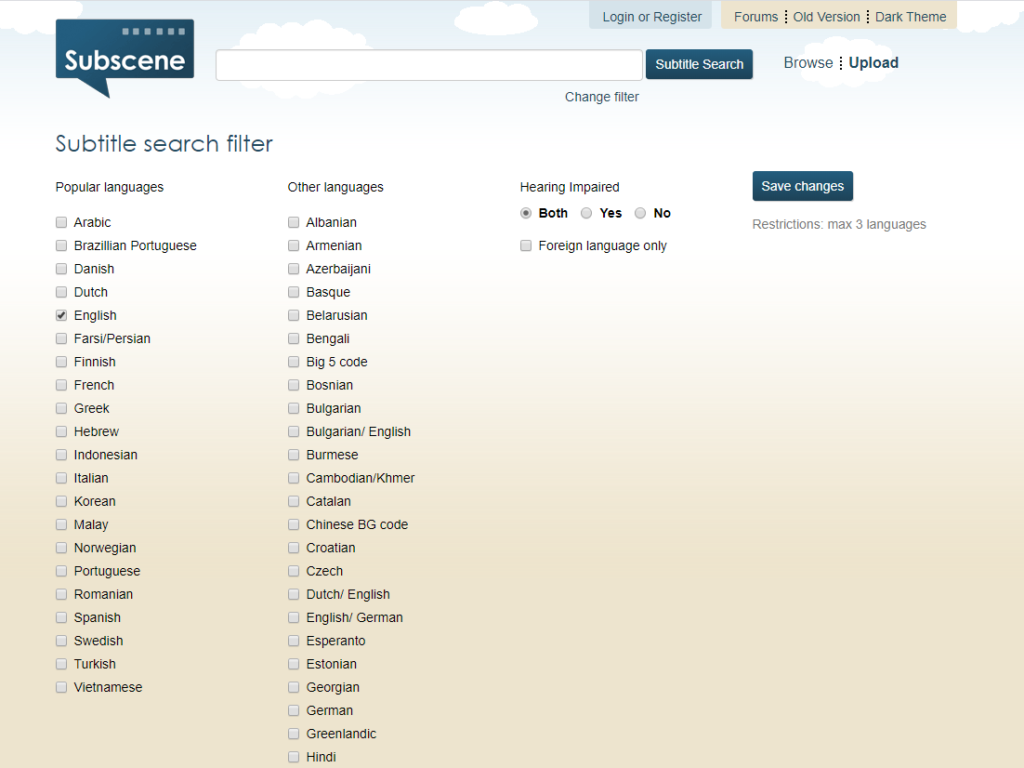This screenshot has width=1024, height=768.
Task: Check the Basque checkbox
Action: pyautogui.click(x=294, y=292)
